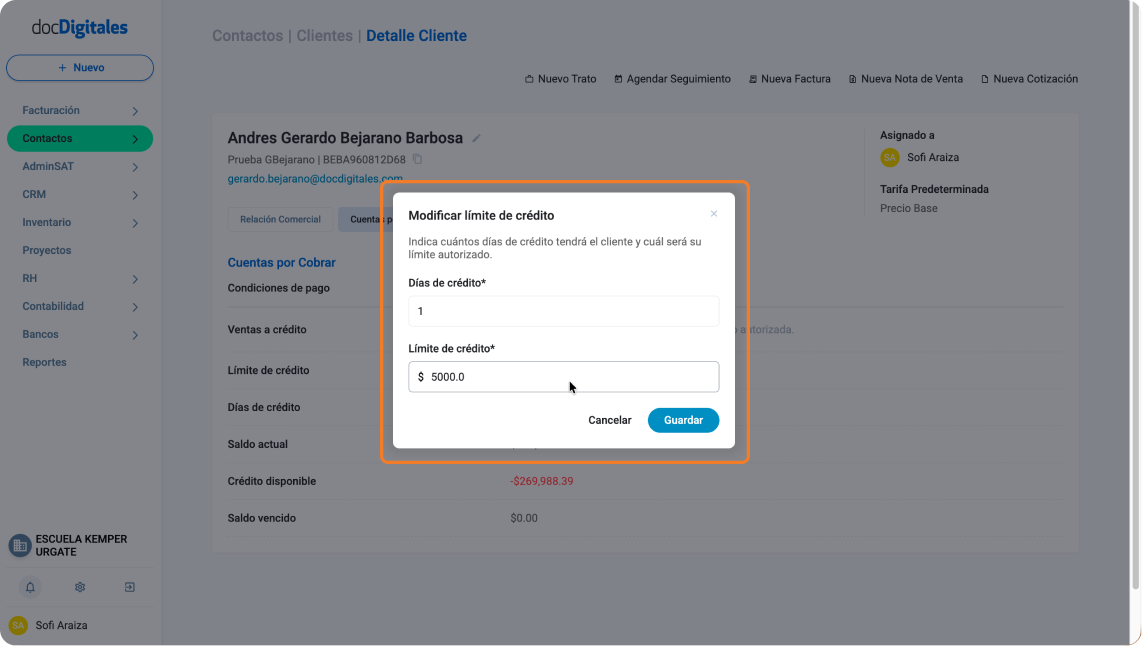Viewport: 1142px width, 646px height.
Task: Click Nueva Nota de Venta action
Action: pos(905,79)
